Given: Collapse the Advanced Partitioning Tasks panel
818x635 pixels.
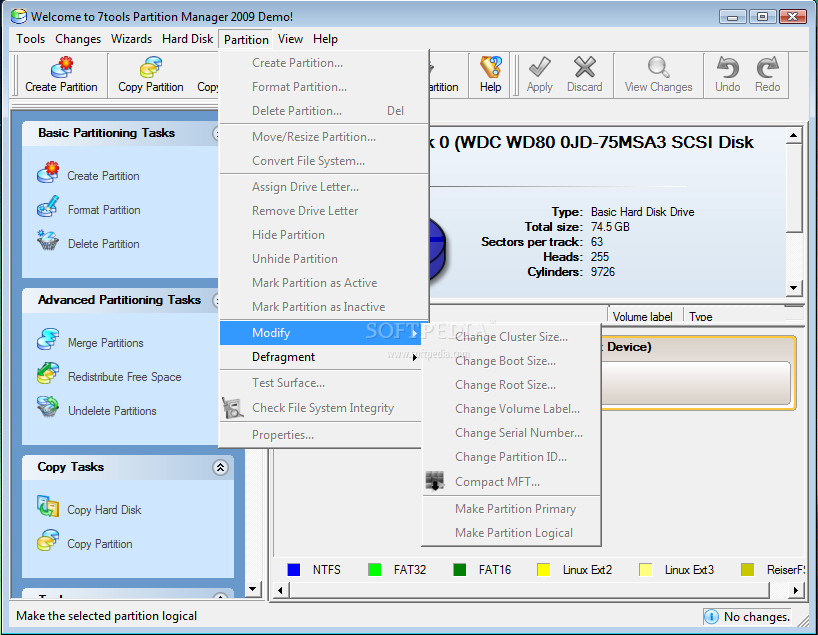Looking at the screenshot, I should pyautogui.click(x=216, y=301).
